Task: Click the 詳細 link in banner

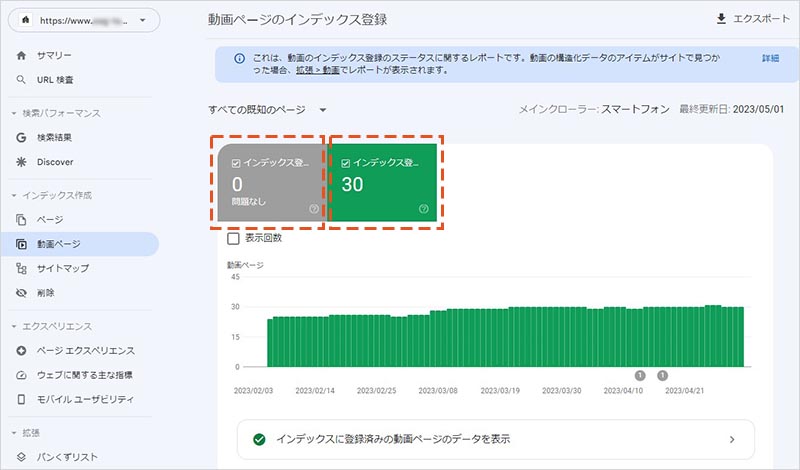Action: (769, 59)
